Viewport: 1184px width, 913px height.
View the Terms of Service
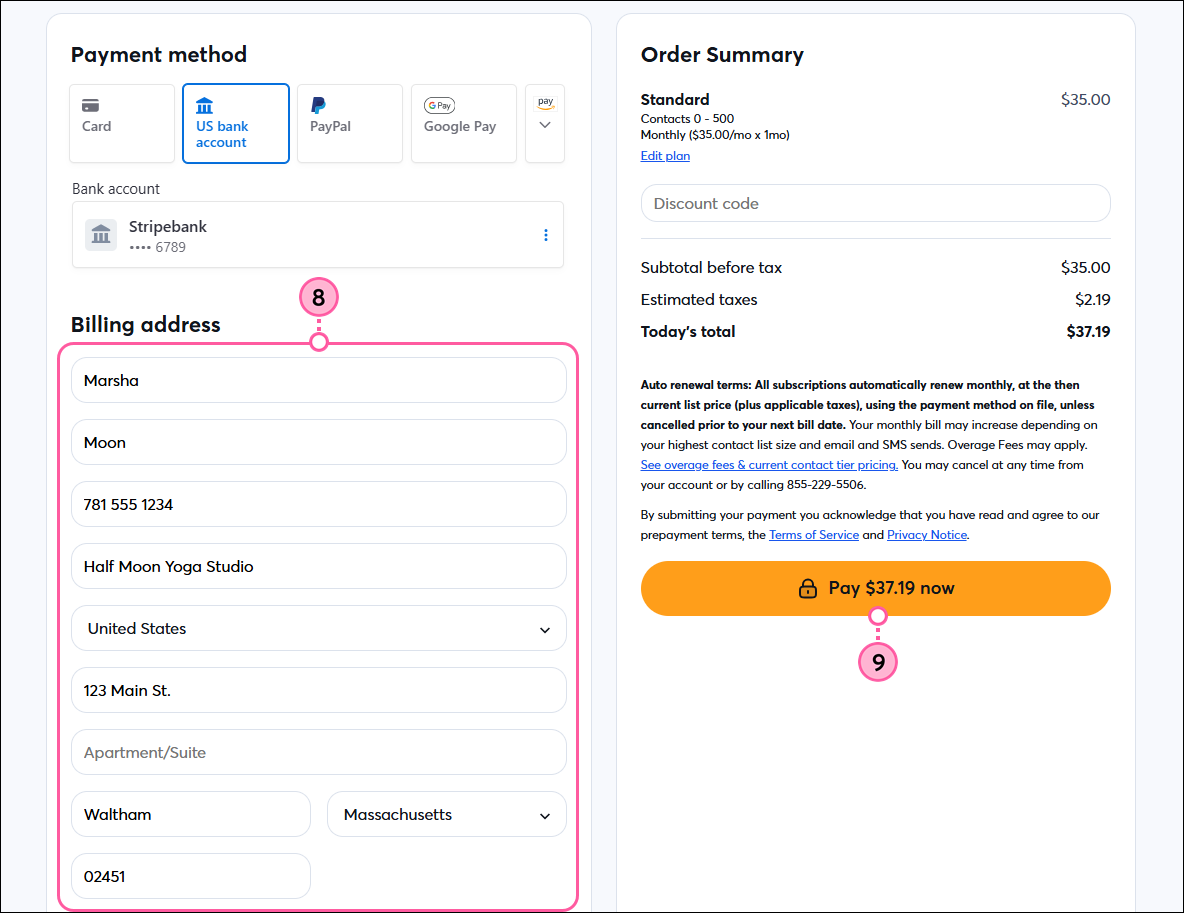click(x=813, y=534)
